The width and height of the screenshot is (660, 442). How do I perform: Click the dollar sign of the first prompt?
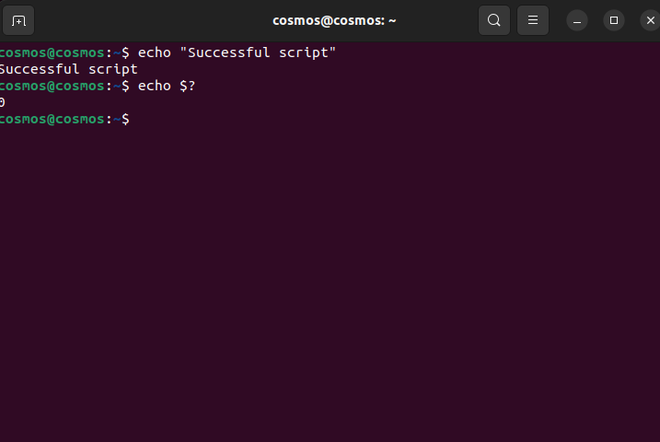(125, 52)
